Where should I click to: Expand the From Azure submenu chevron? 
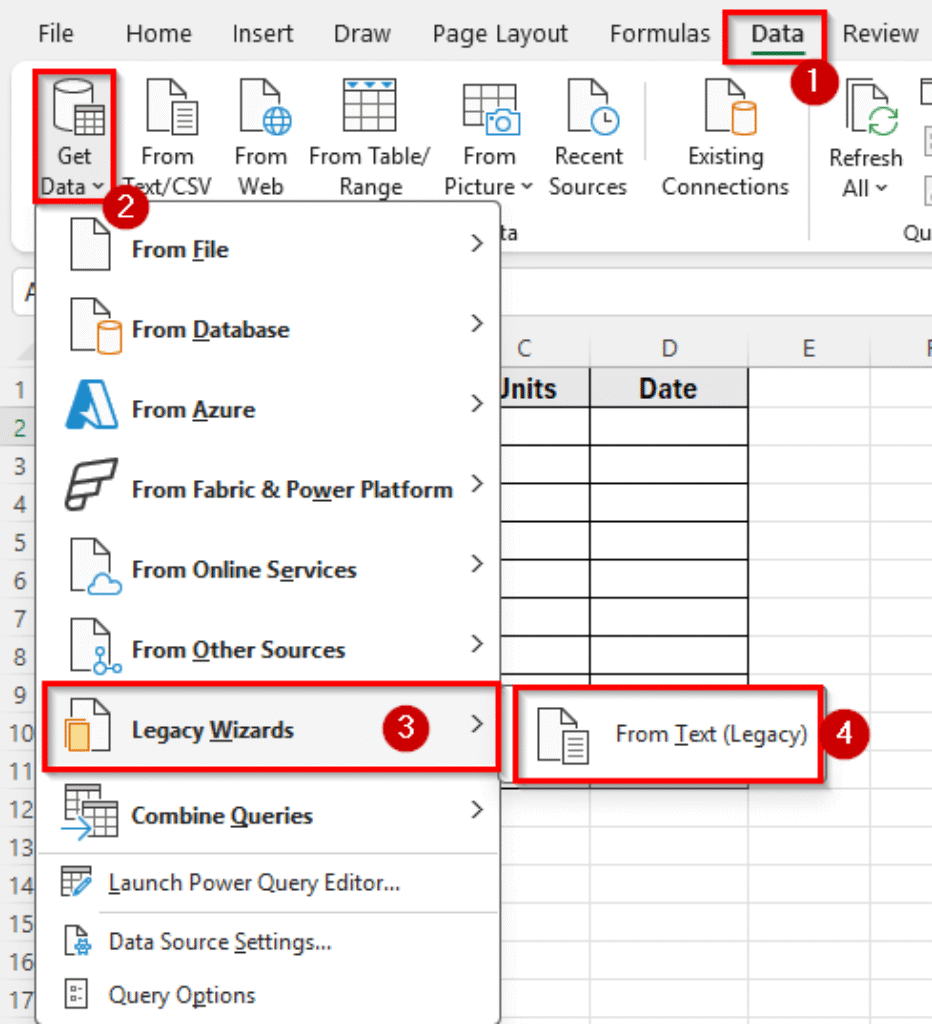point(477,404)
